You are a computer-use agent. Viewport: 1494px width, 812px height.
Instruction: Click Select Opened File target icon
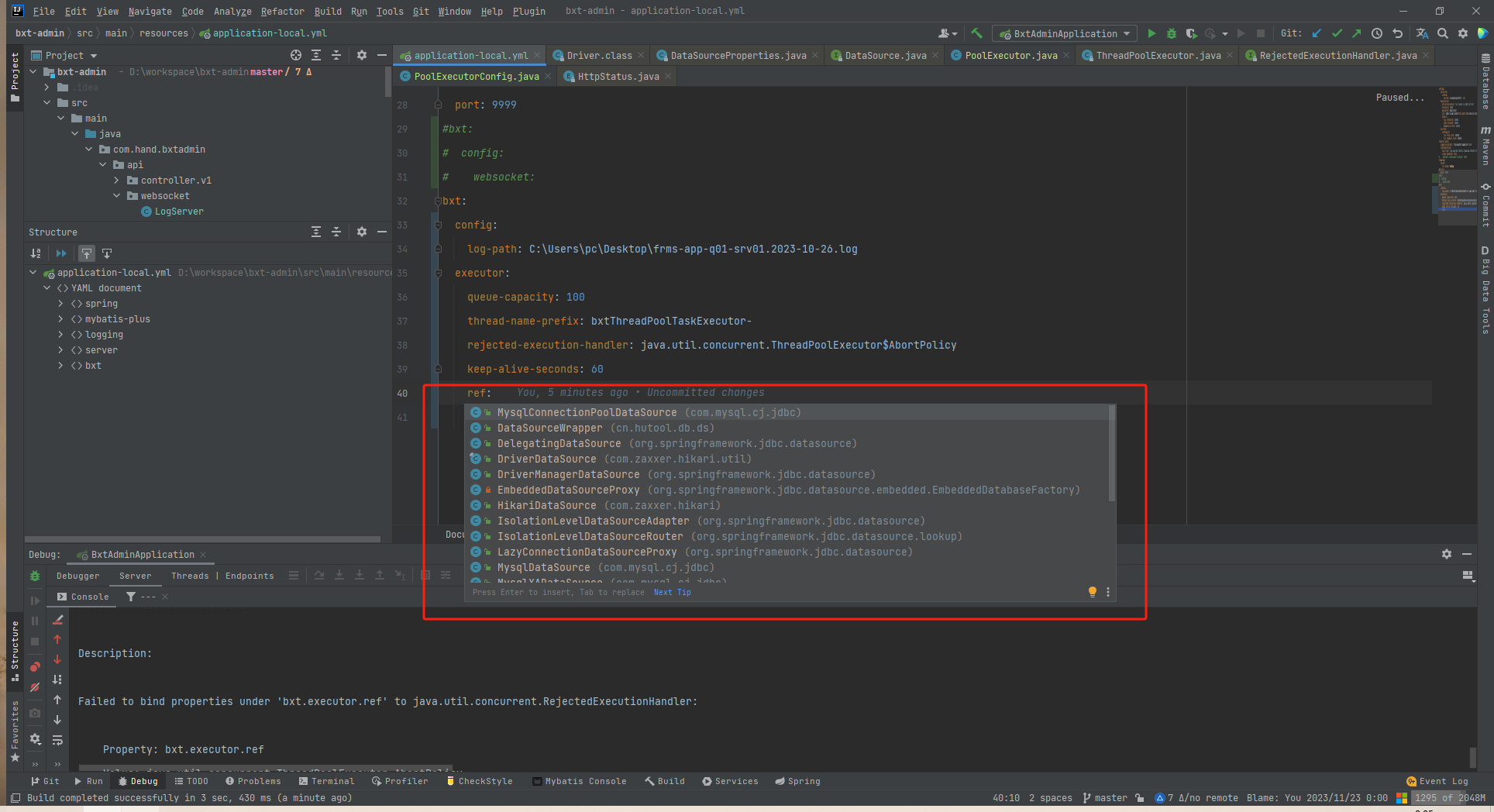pos(295,55)
